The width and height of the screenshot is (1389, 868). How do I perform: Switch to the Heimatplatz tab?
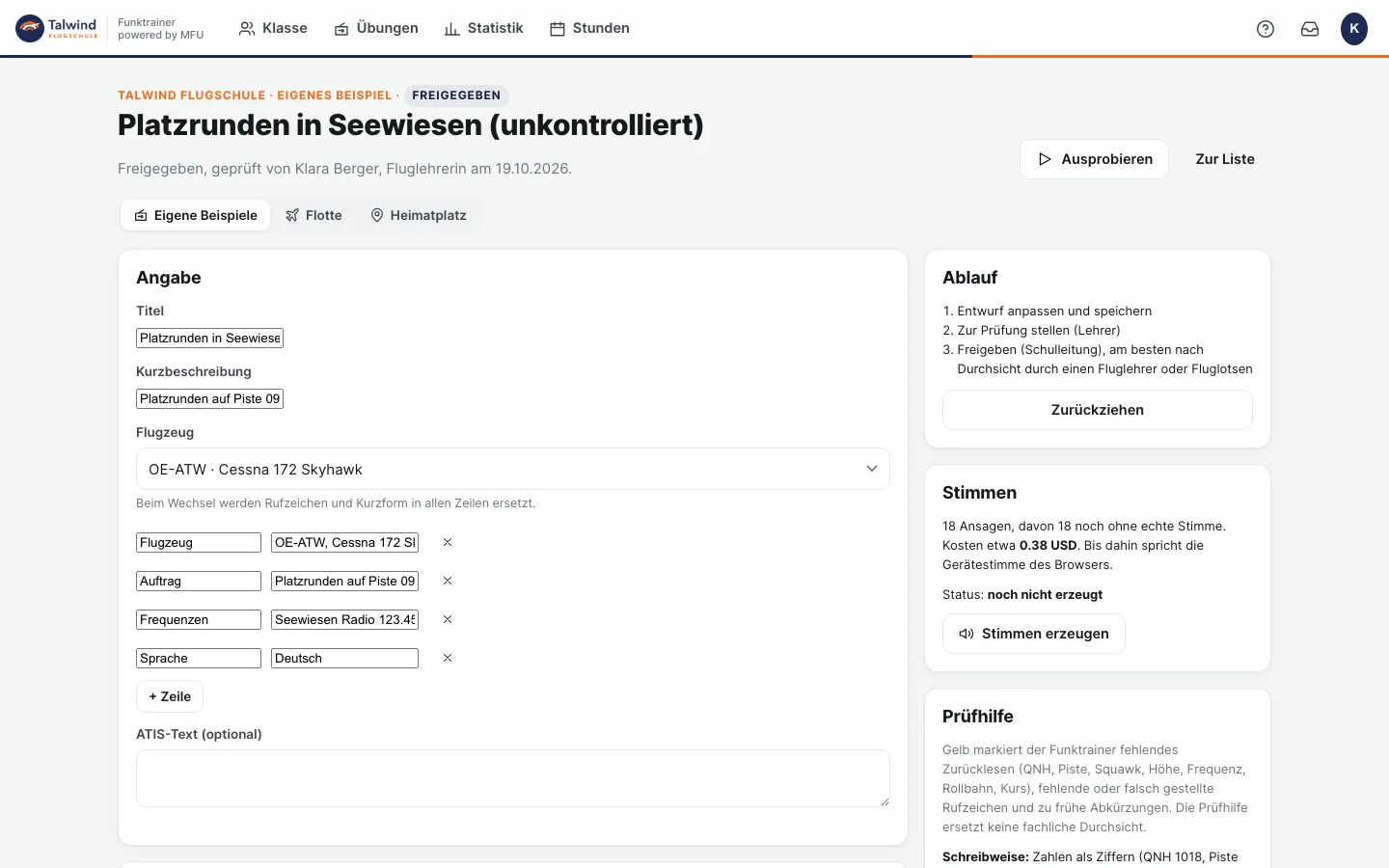419,215
